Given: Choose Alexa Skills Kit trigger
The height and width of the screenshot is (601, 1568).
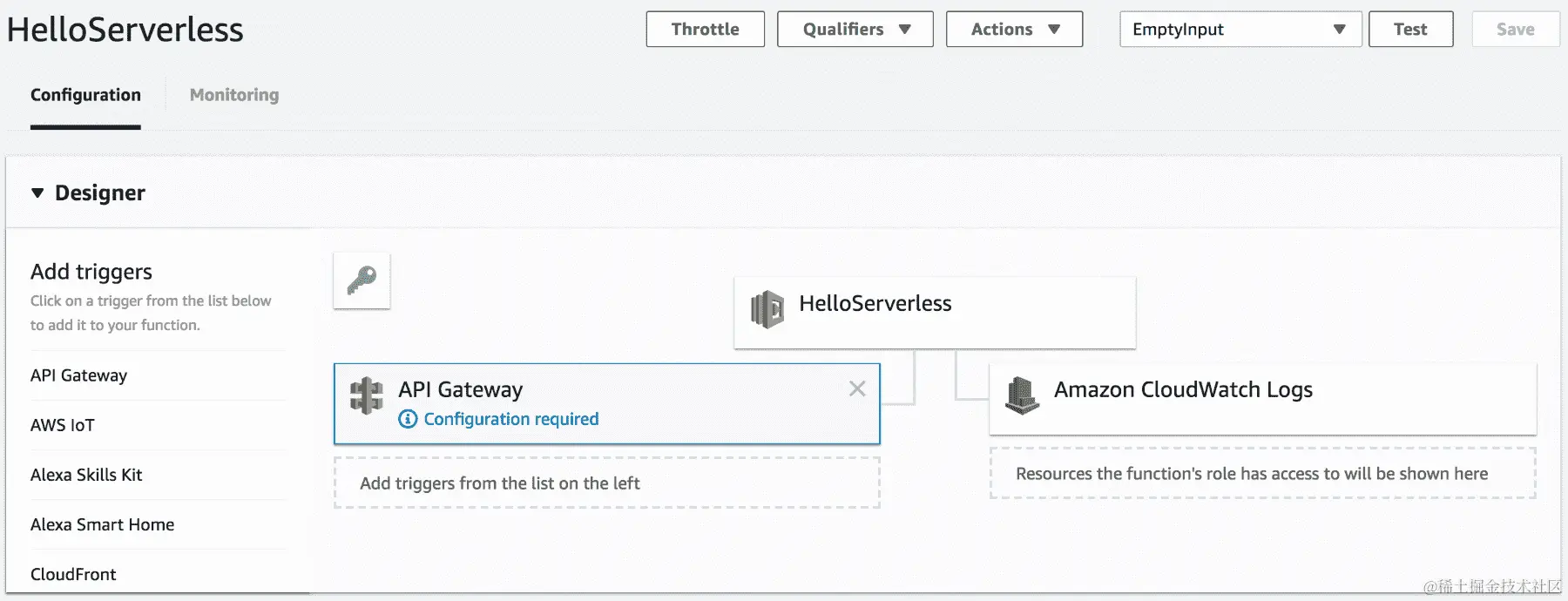Looking at the screenshot, I should 86,475.
